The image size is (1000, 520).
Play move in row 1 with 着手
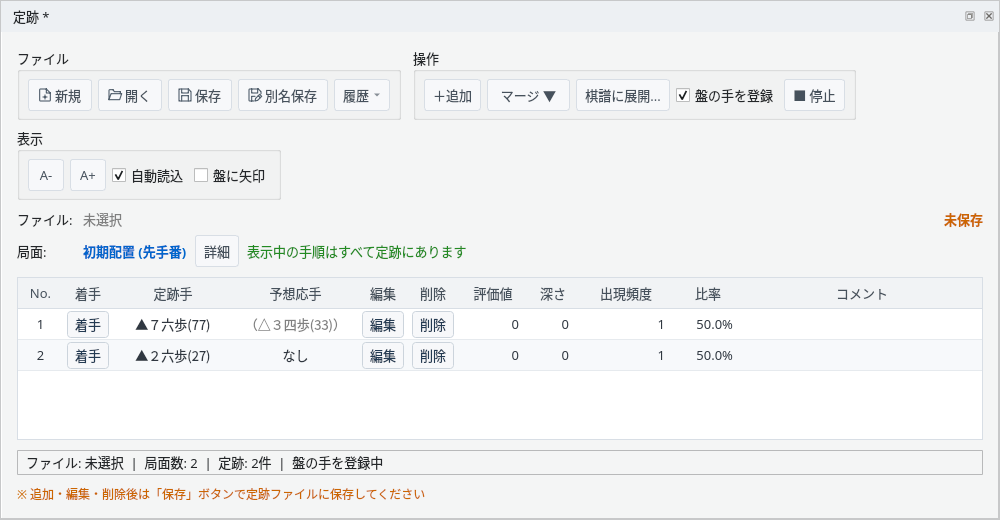pyautogui.click(x=88, y=325)
